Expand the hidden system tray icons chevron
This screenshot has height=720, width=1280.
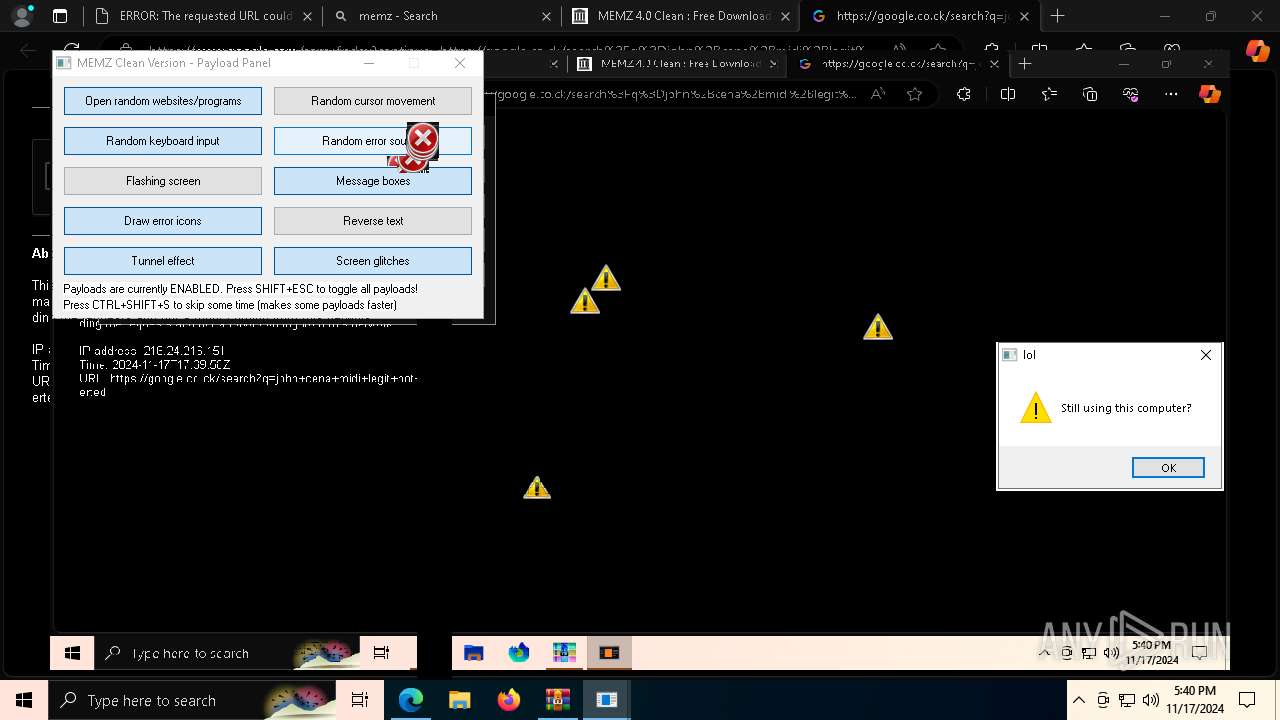click(1078, 700)
